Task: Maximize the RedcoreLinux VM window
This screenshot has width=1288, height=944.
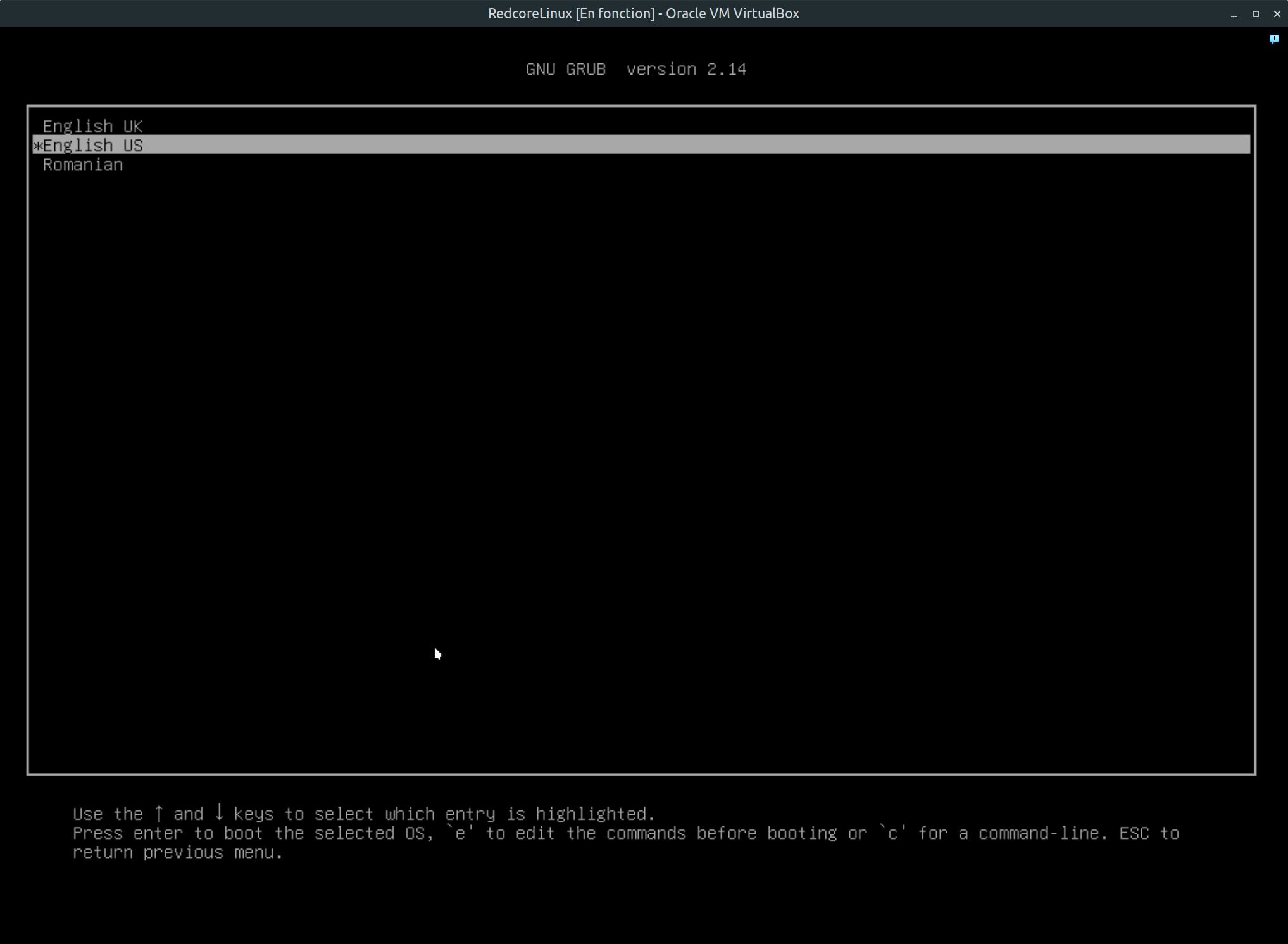Action: 1255,14
